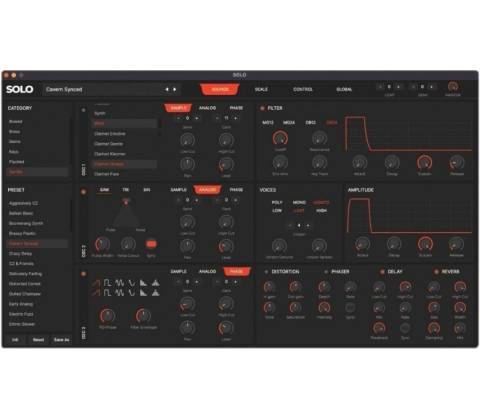480x420 pixels.
Task: Increase OSC 2 semitone with plus
Action: [x=197, y=200]
